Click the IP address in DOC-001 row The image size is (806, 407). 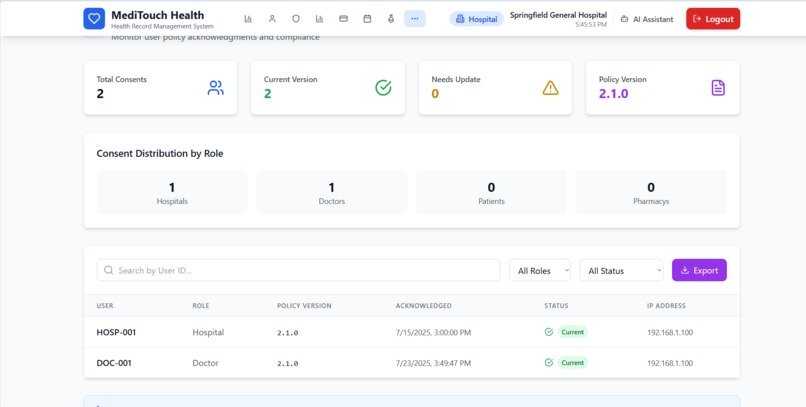tap(670, 363)
